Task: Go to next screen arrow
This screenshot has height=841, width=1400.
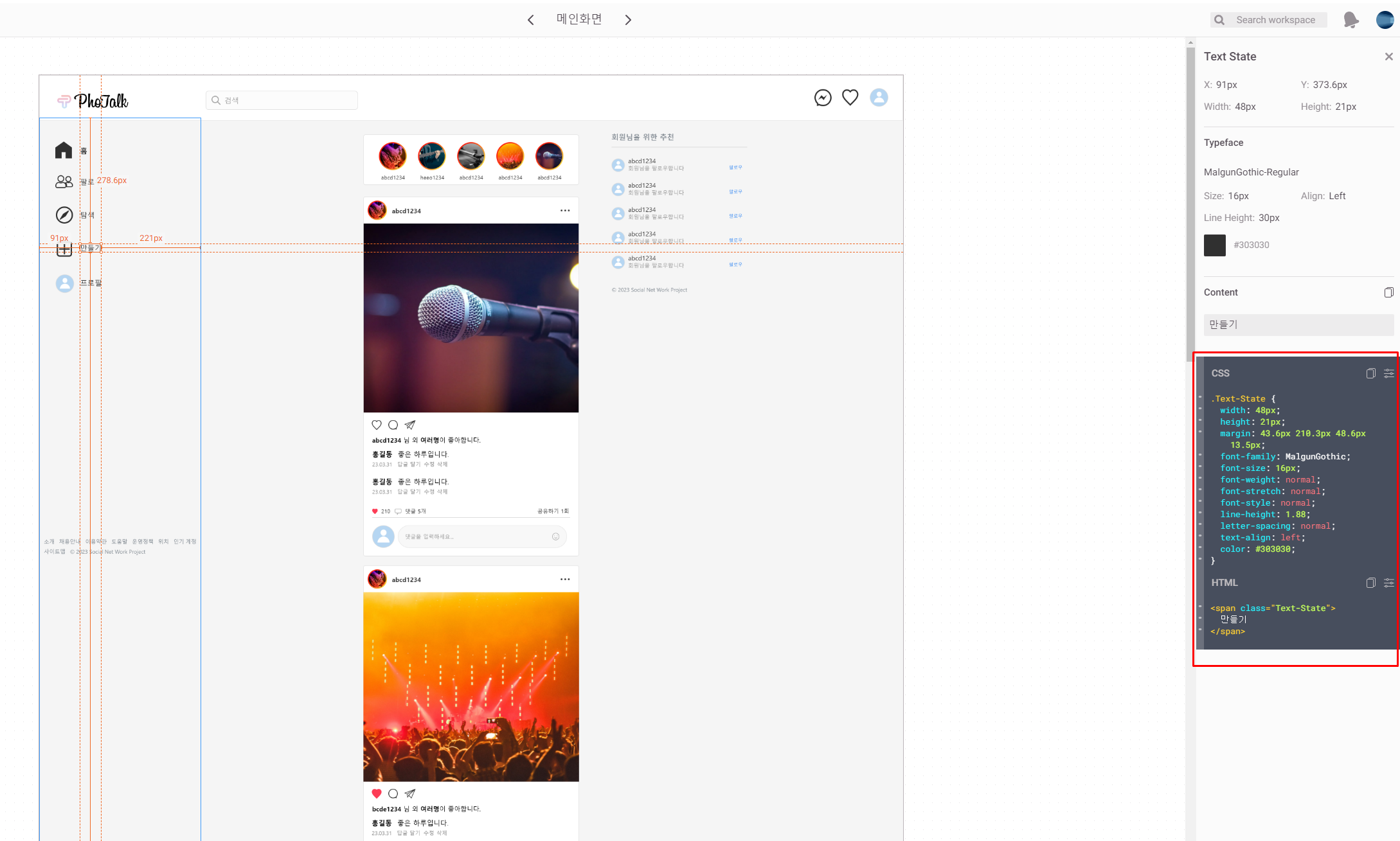Action: tap(628, 20)
